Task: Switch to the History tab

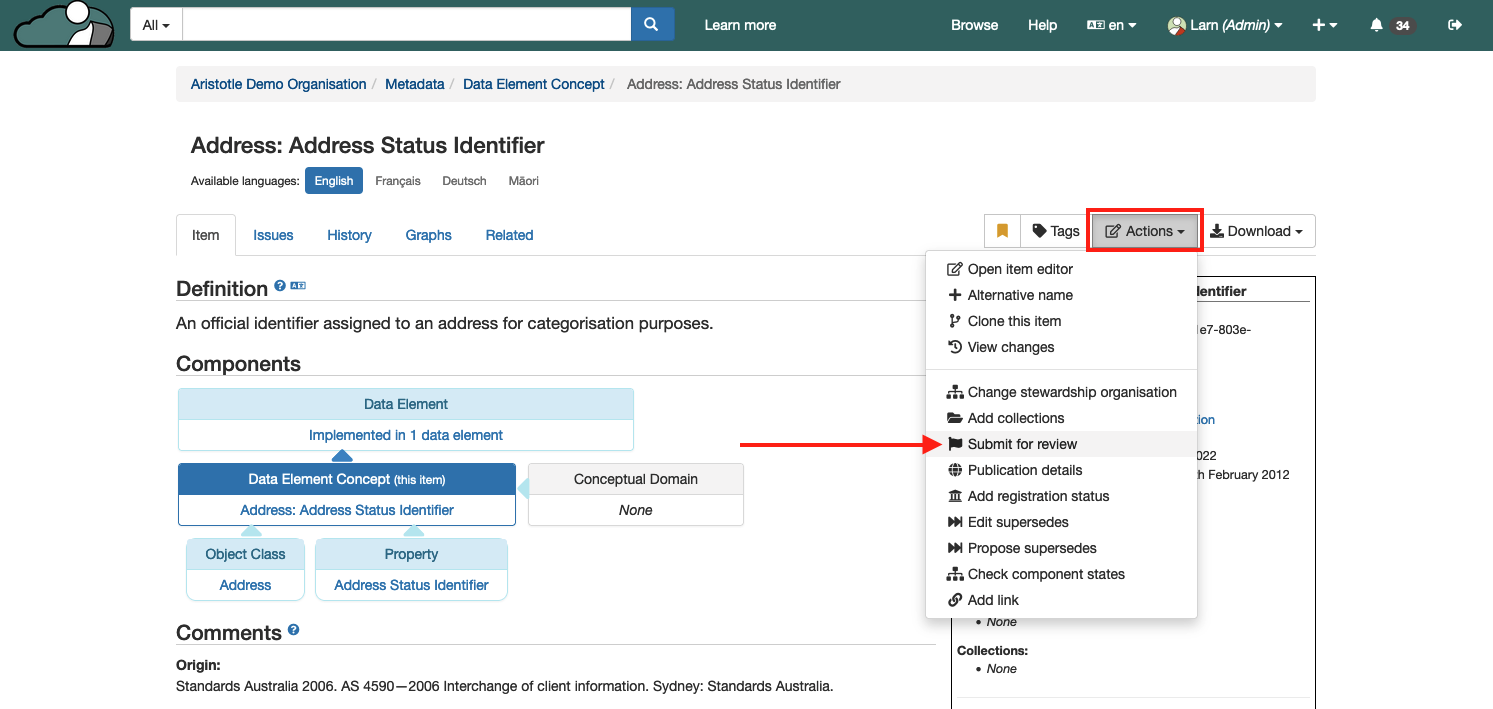Action: pyautogui.click(x=349, y=235)
